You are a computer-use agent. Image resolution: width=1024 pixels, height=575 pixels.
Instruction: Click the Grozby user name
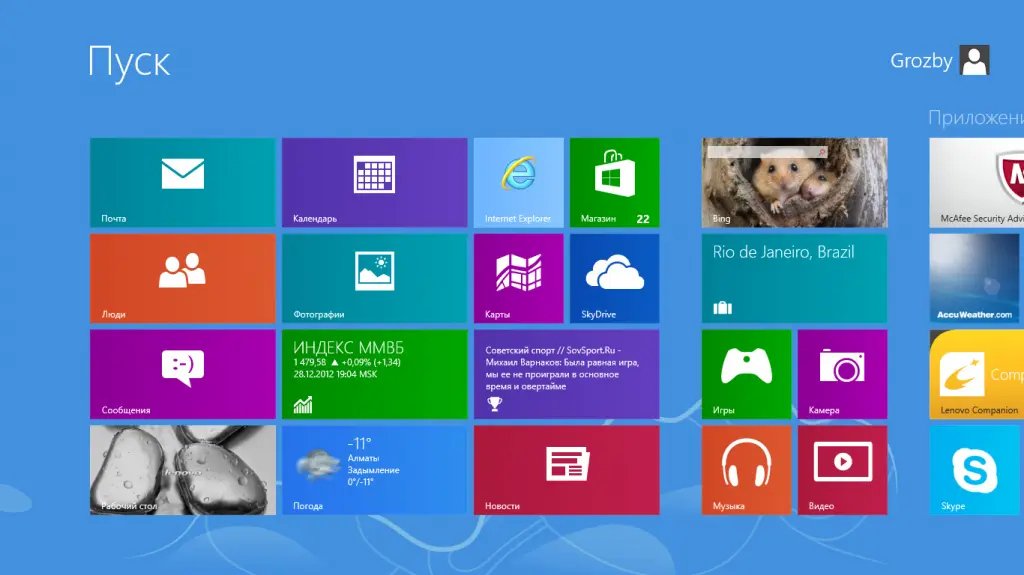[x=921, y=61]
